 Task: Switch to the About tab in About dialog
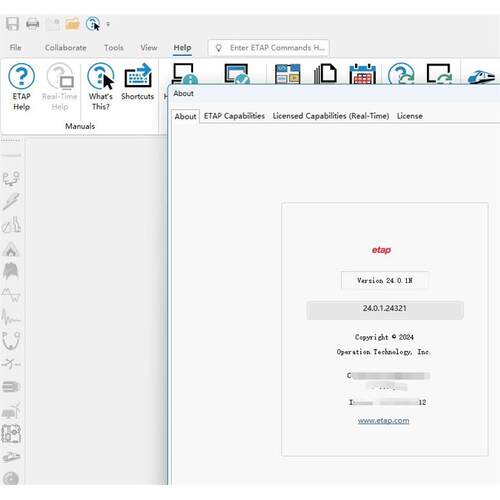pos(185,116)
